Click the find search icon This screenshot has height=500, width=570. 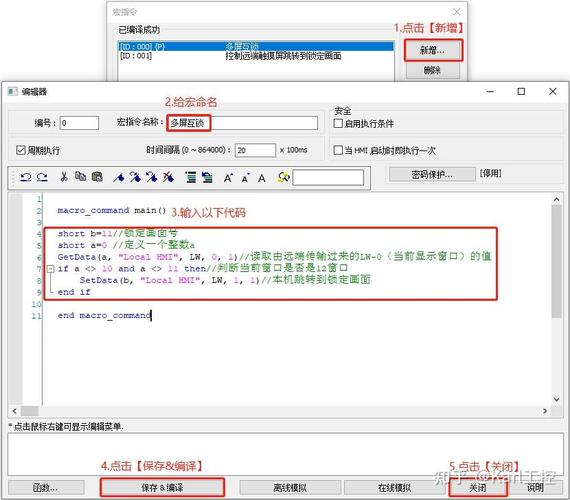coord(283,177)
